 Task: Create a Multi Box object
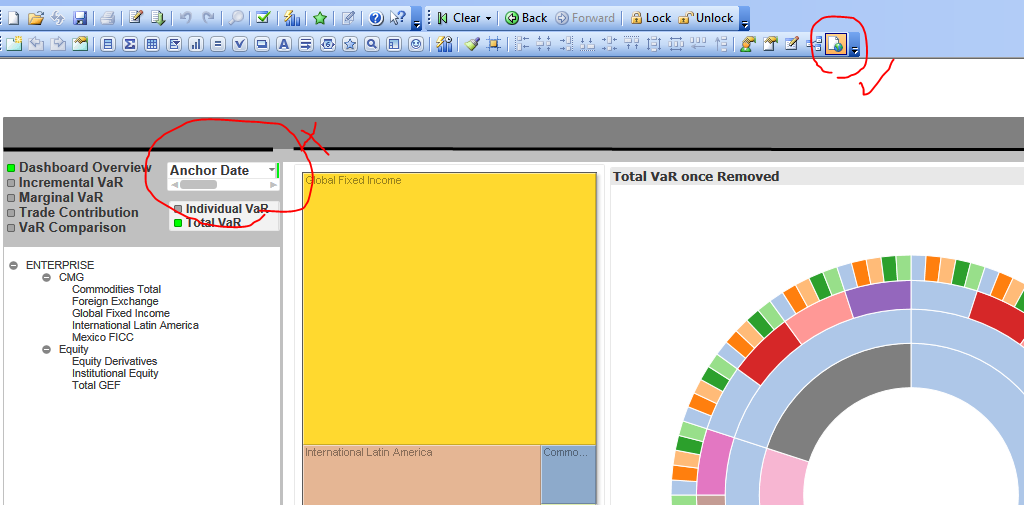[174, 44]
